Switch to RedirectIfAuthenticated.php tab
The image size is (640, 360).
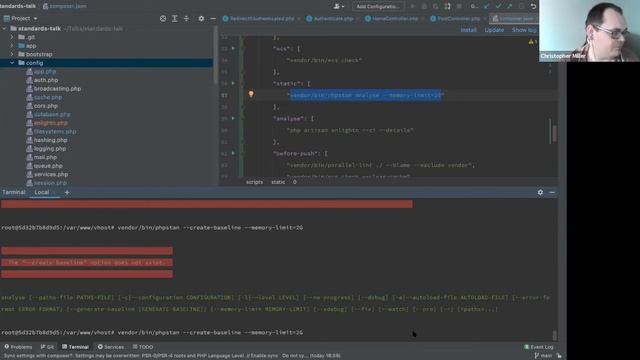coord(262,19)
